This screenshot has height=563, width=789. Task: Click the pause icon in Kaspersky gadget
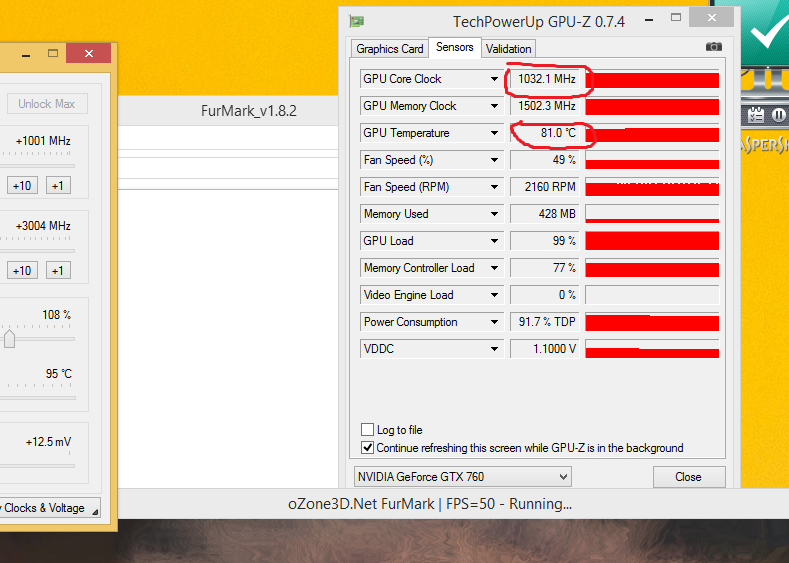click(x=778, y=115)
